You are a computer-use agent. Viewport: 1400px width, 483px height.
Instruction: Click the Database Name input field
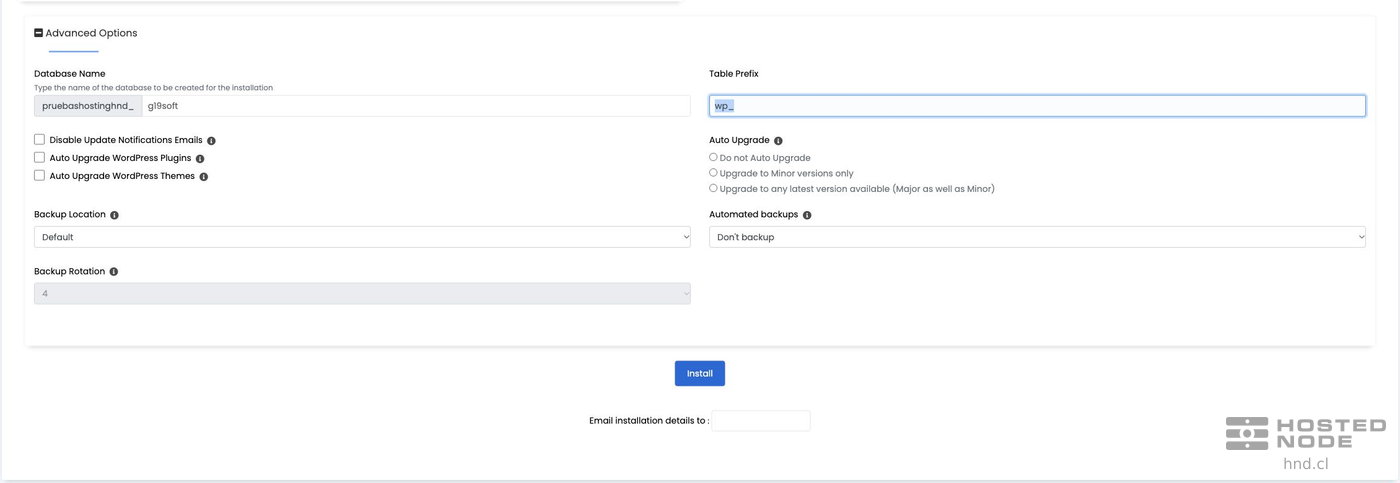416,106
